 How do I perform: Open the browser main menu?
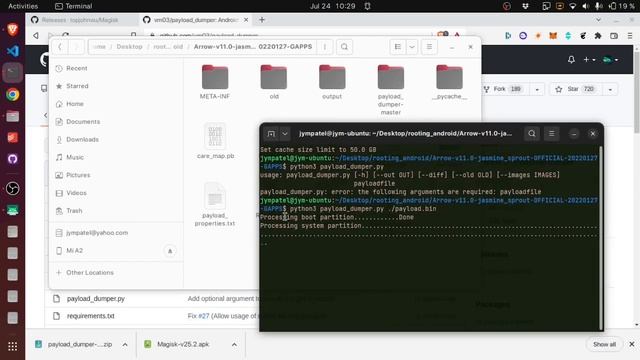click(630, 36)
